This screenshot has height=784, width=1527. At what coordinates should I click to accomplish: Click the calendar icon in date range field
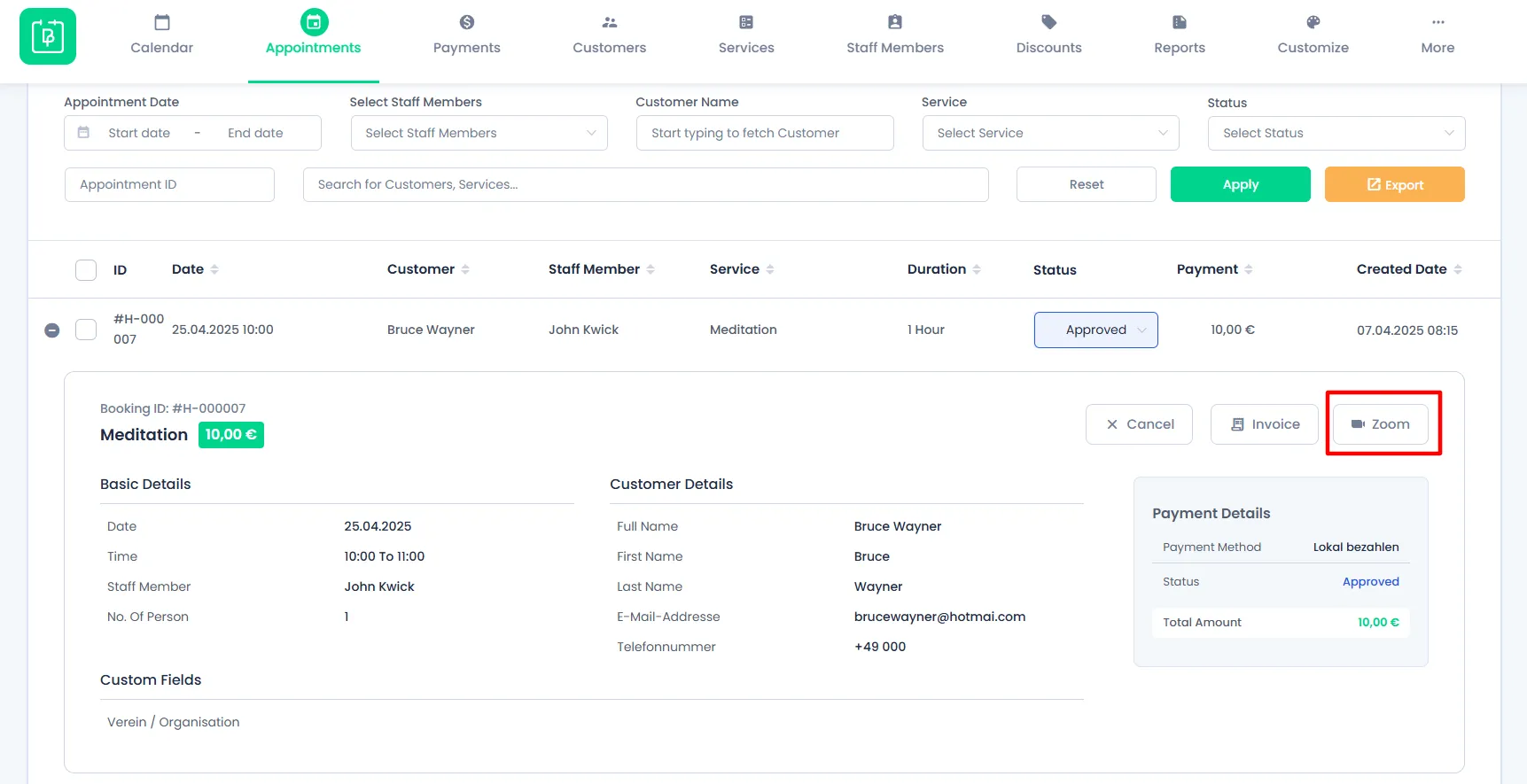[84, 133]
